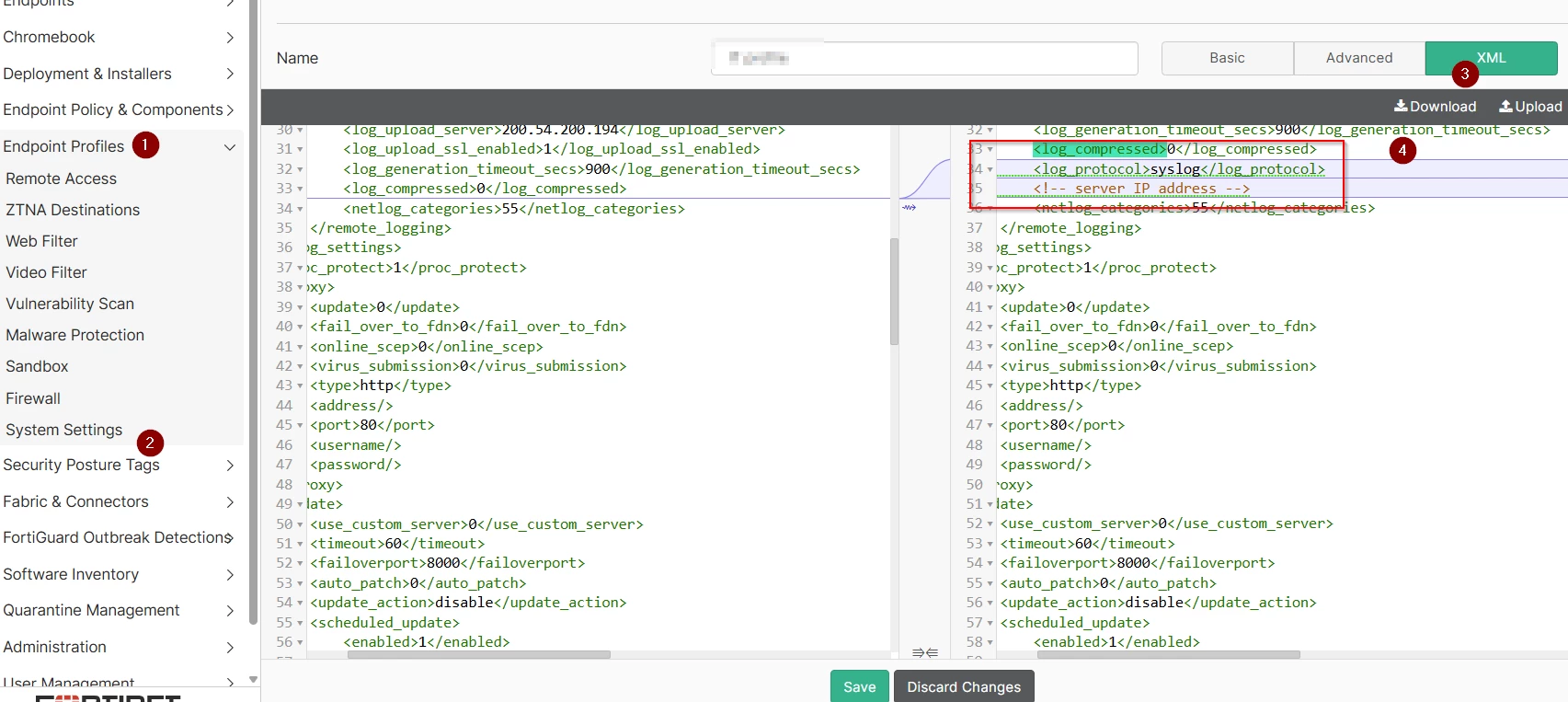Screen dimensions: 1568x702
Task: Click port 80 line in left pane
Action: 372,425
